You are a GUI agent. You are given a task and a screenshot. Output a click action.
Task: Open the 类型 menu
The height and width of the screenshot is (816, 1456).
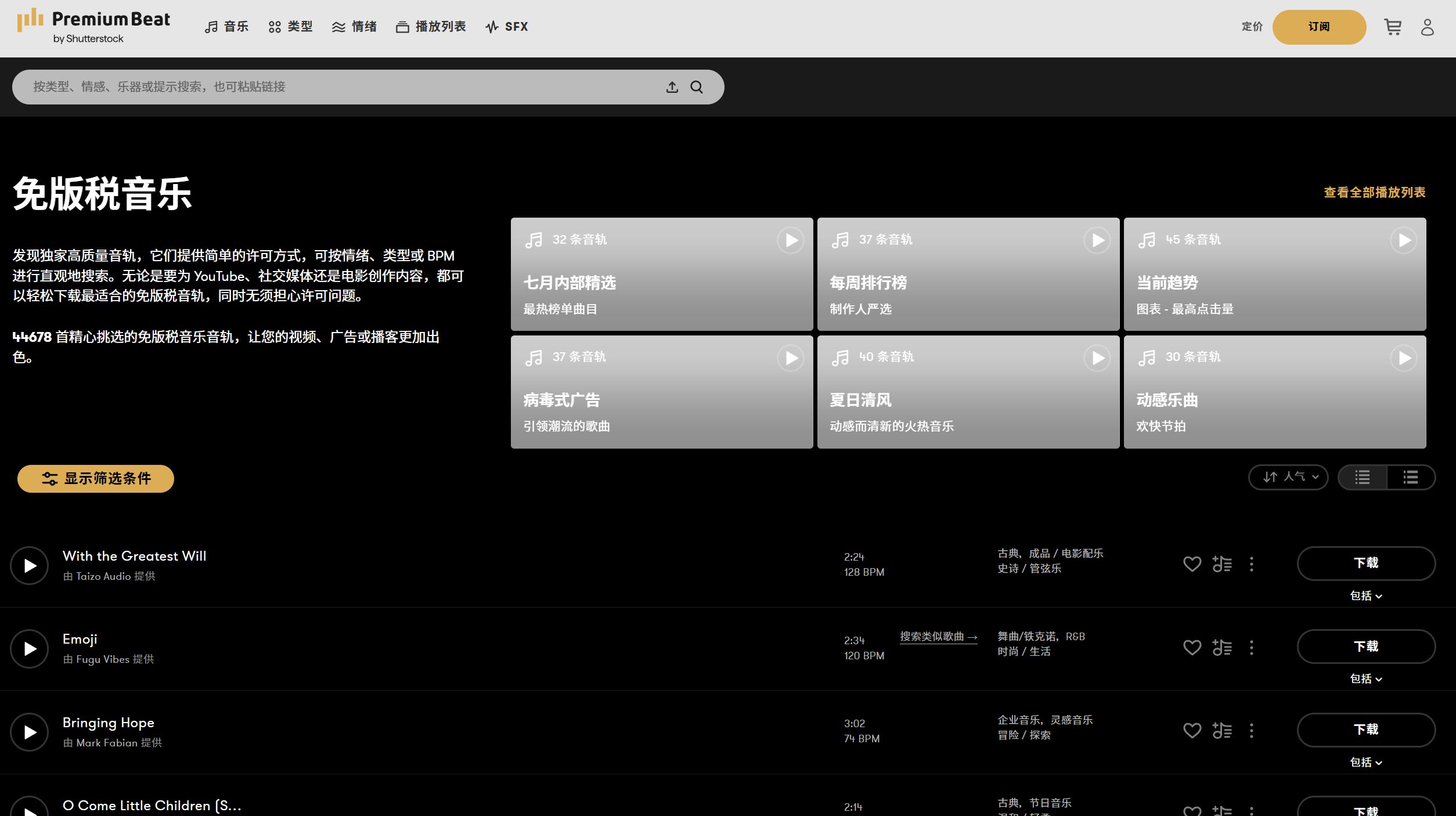(290, 27)
